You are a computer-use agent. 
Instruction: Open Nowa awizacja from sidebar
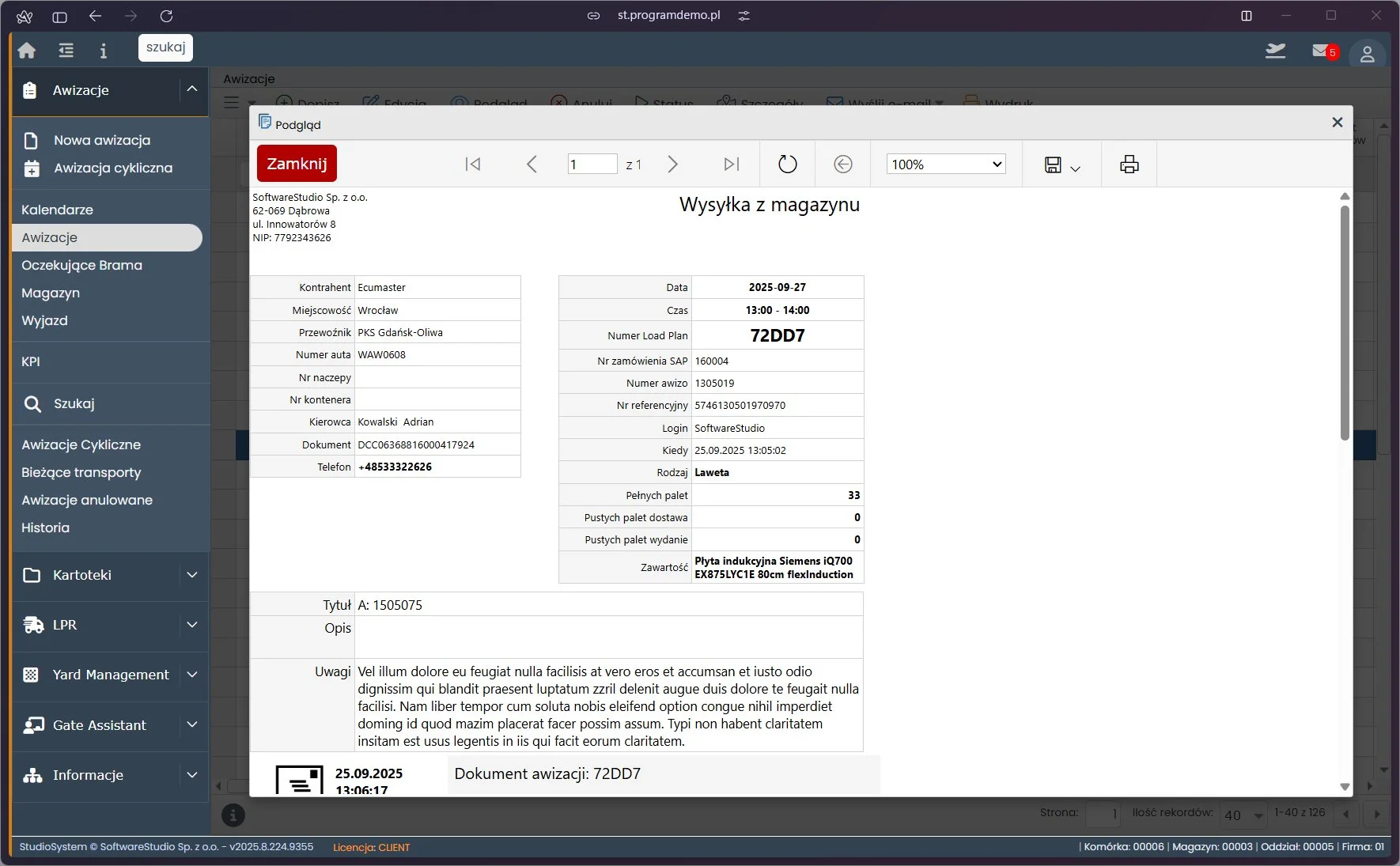102,140
